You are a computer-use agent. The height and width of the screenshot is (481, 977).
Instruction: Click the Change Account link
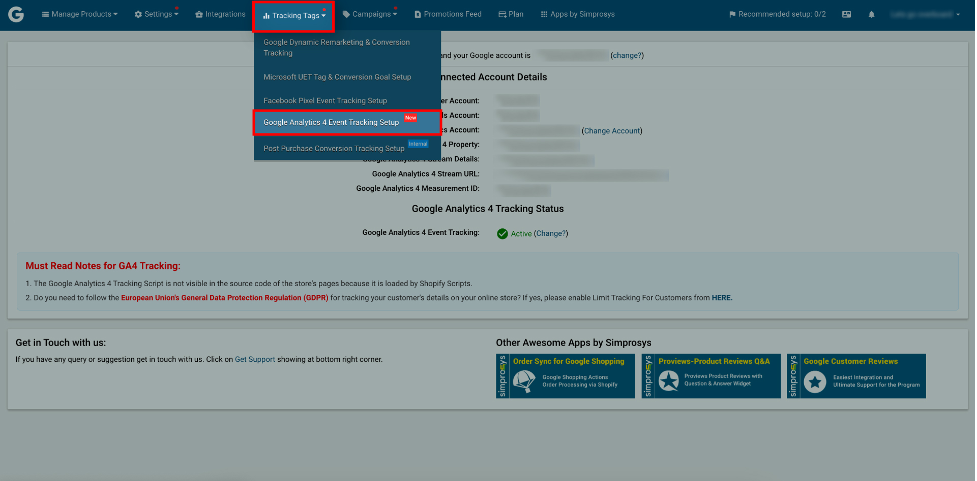coord(612,131)
